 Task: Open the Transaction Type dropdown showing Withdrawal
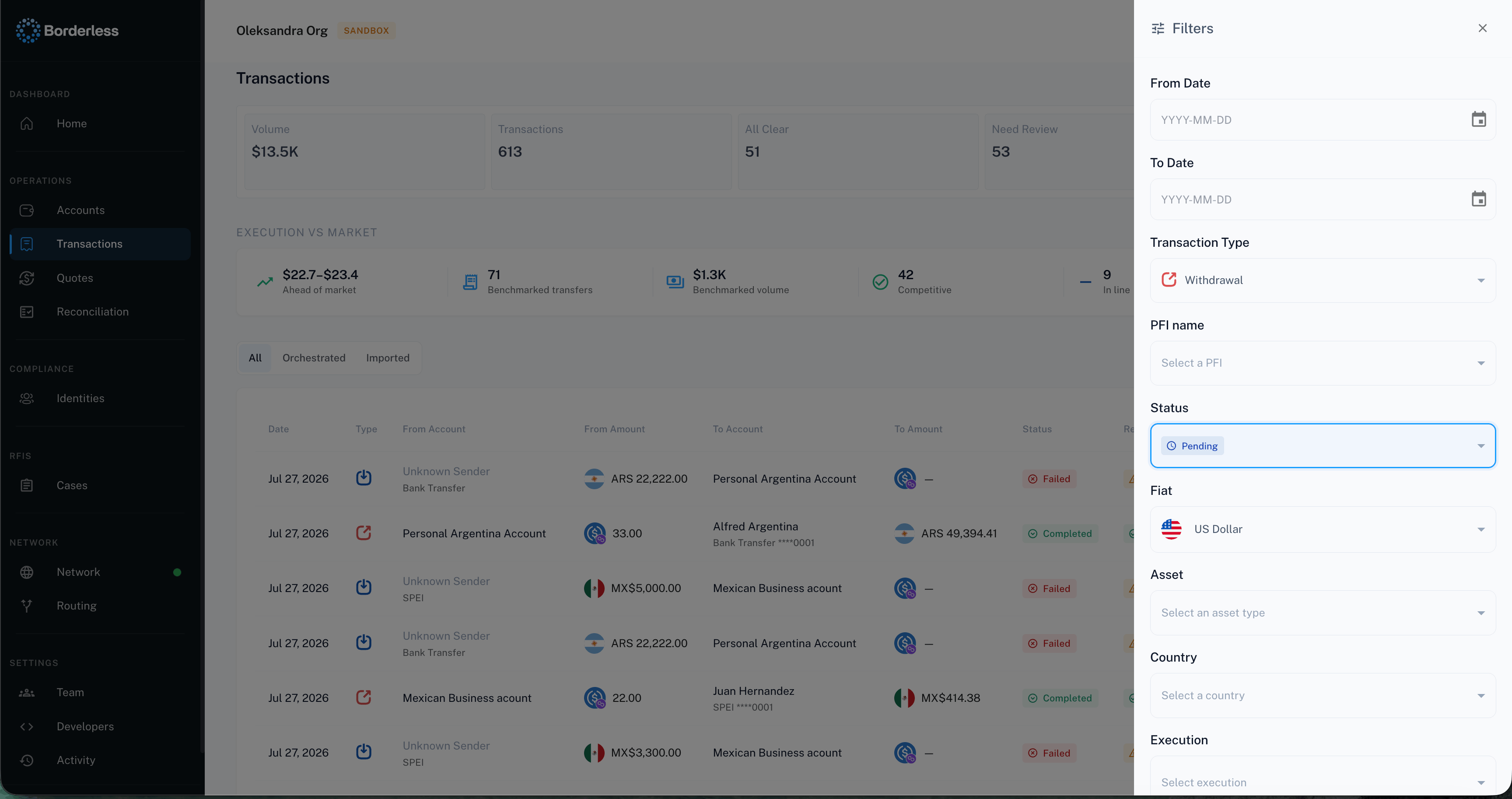[x=1323, y=280]
